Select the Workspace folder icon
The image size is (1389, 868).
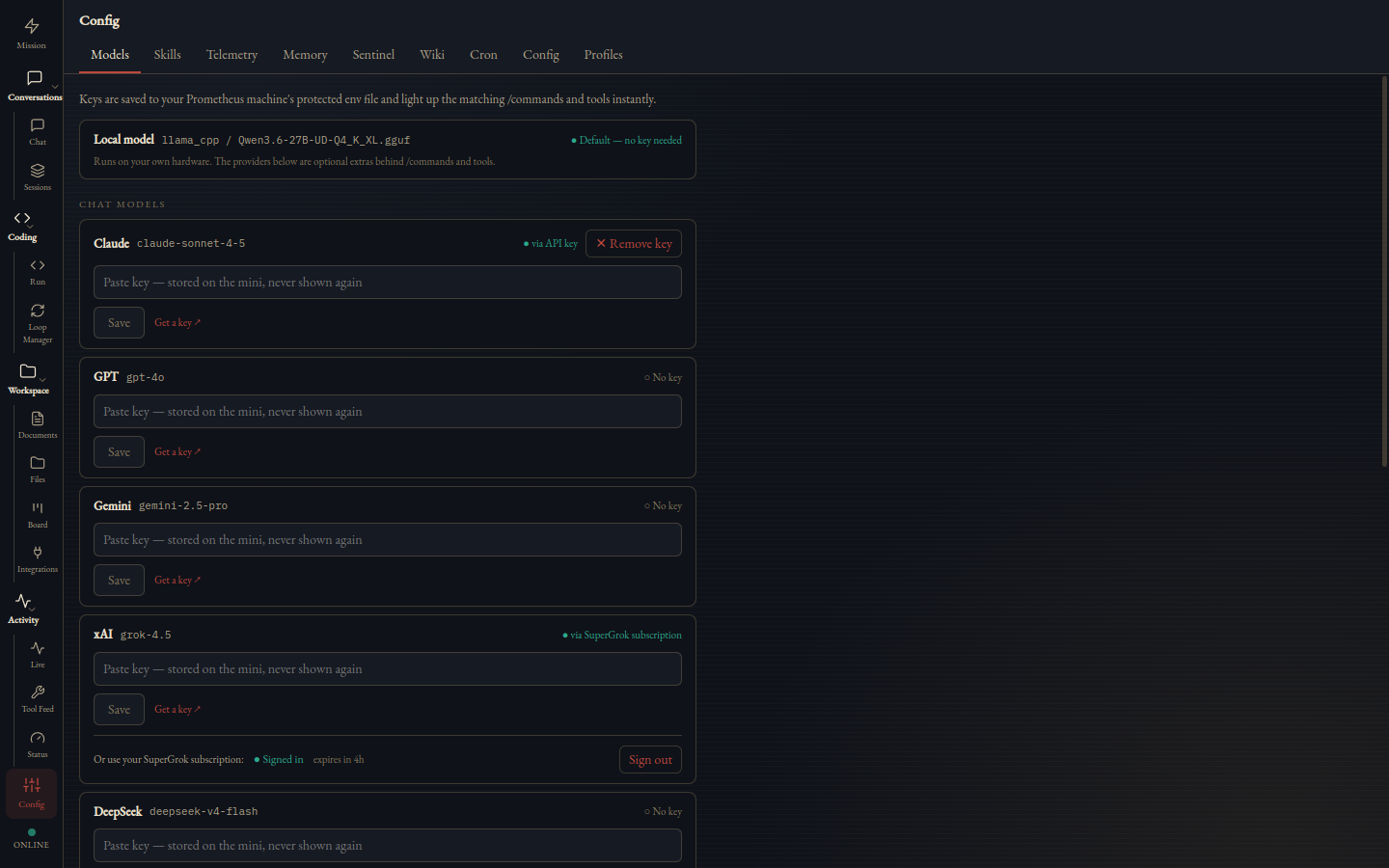click(x=28, y=371)
